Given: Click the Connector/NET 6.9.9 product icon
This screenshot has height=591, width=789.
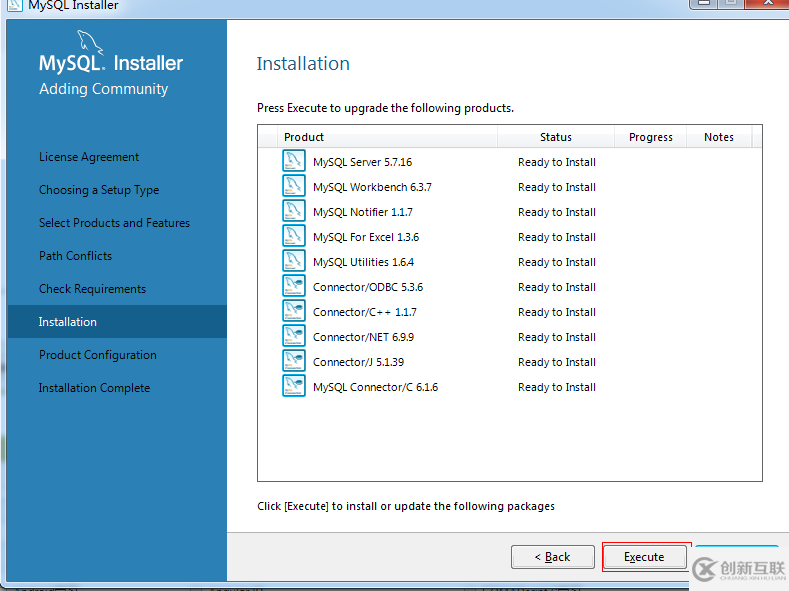Looking at the screenshot, I should [x=294, y=336].
